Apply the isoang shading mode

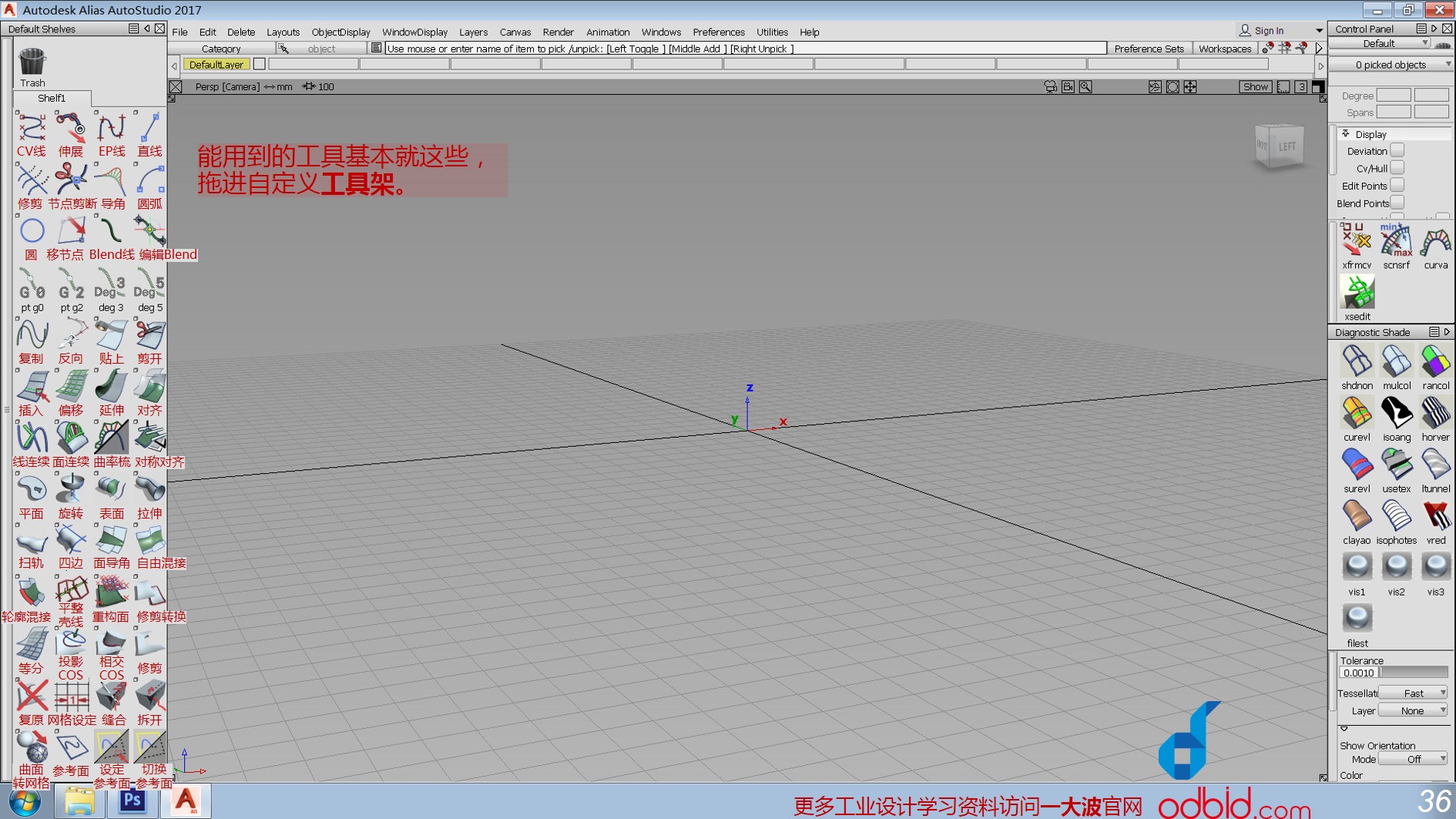click(x=1396, y=413)
